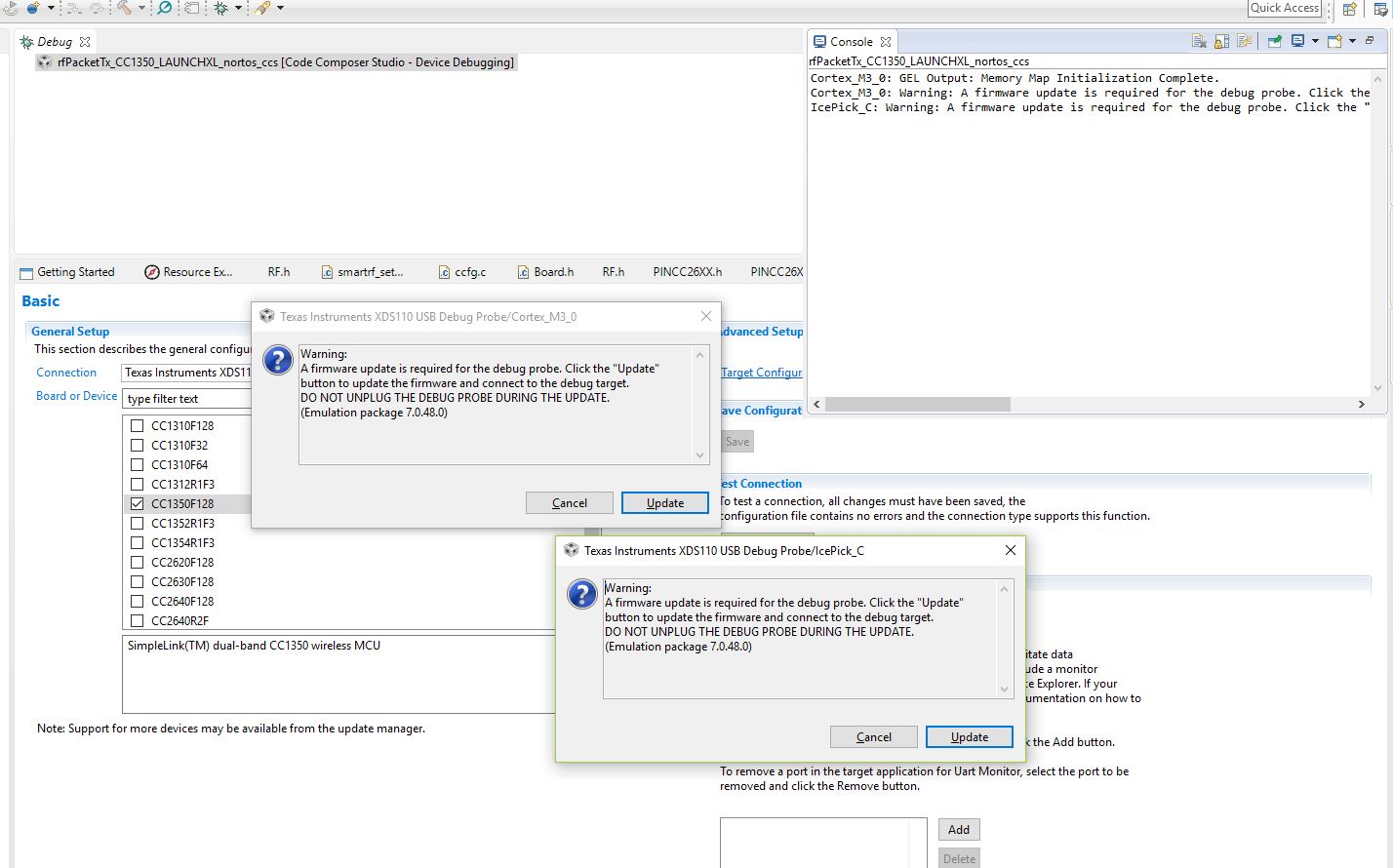
Task: Click the circular skip breakpoints icon in toolbar
Action: (165, 7)
